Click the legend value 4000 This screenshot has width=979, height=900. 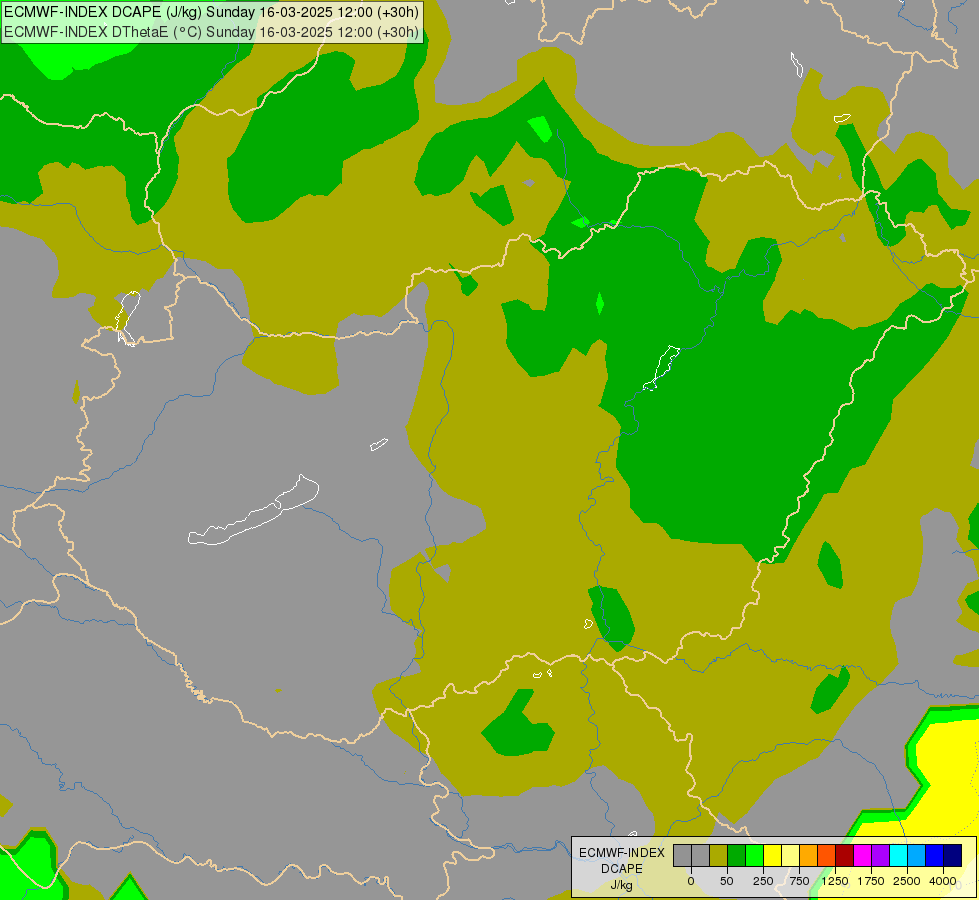point(943,881)
